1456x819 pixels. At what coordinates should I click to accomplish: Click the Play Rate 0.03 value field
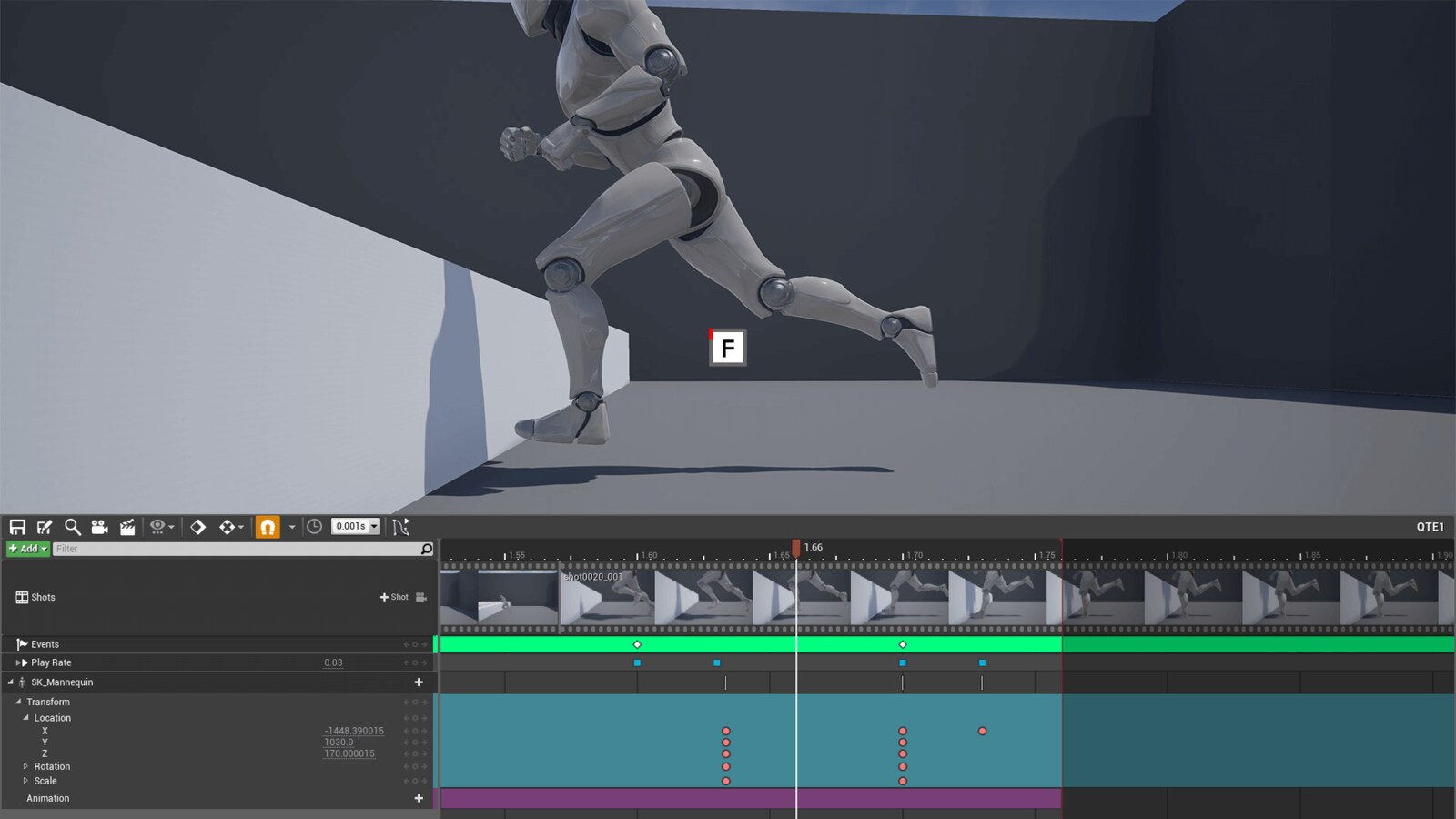pos(334,662)
